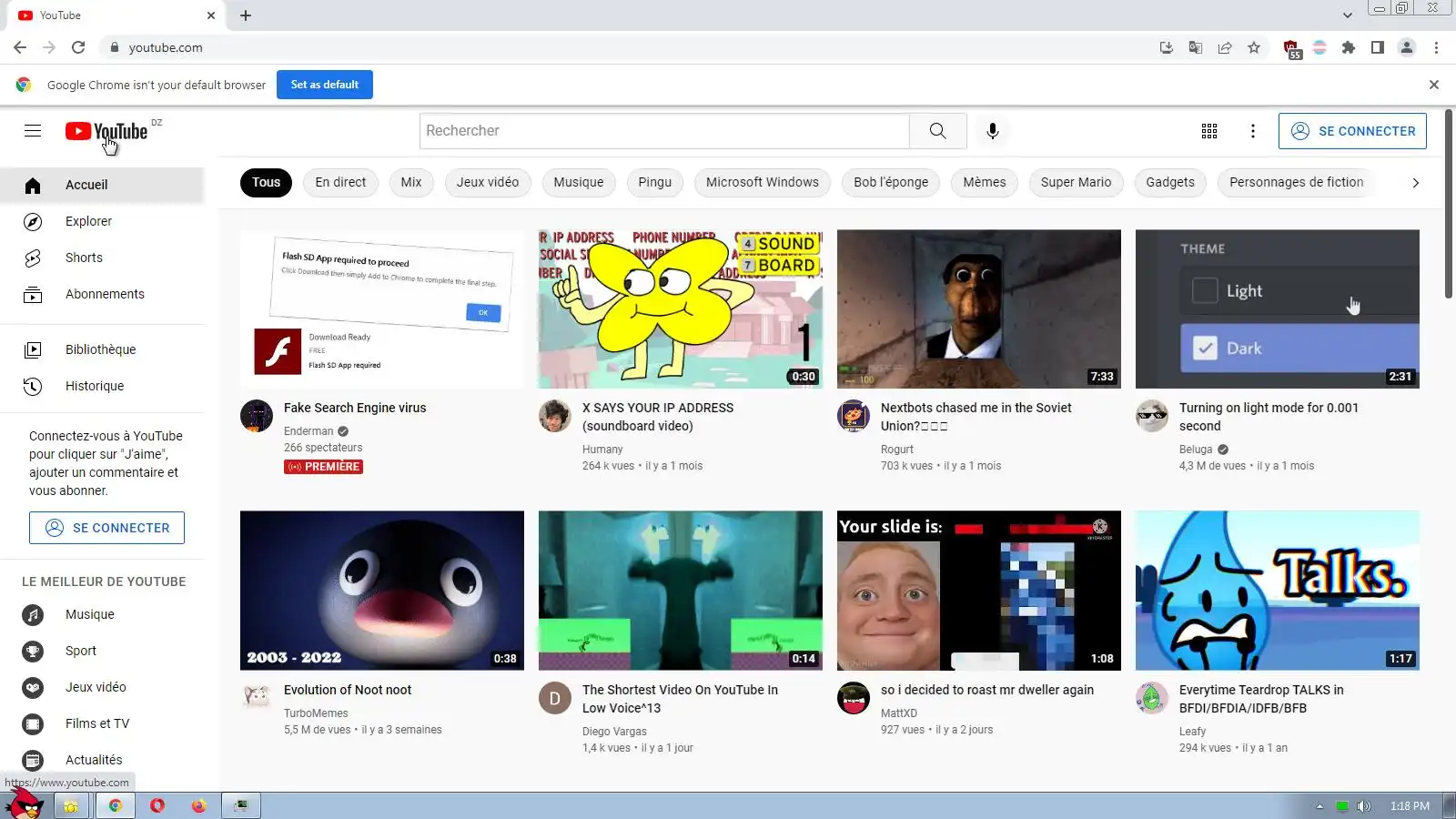Viewport: 1456px width, 819px height.
Task: Open the Nextbots Soviet Union video thumbnail
Action: coord(979,309)
